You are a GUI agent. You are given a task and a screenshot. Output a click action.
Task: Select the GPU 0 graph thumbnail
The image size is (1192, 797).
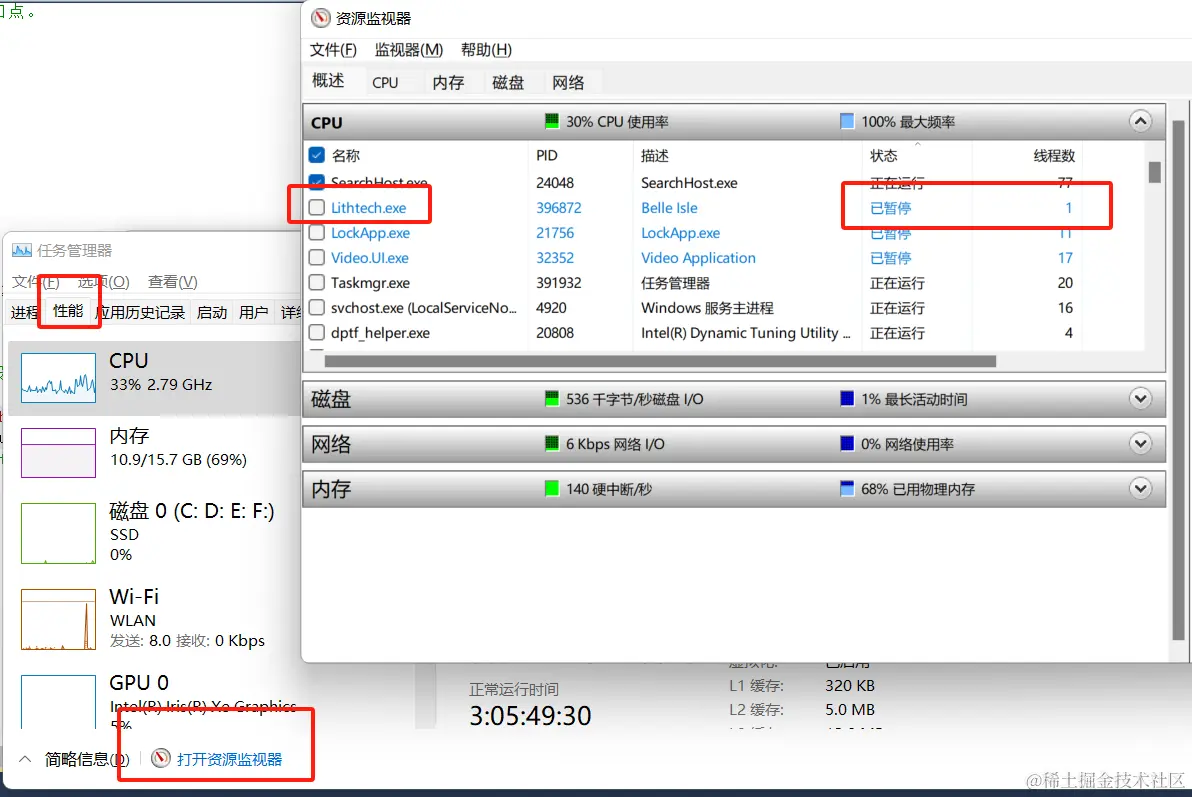[x=59, y=701]
